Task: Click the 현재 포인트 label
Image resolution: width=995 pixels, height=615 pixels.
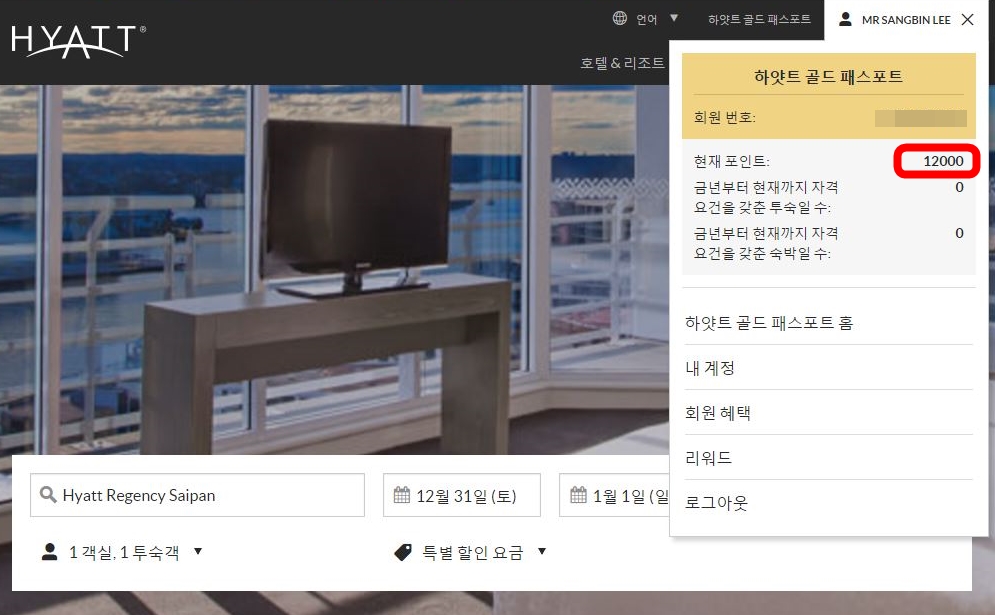Action: [731, 161]
